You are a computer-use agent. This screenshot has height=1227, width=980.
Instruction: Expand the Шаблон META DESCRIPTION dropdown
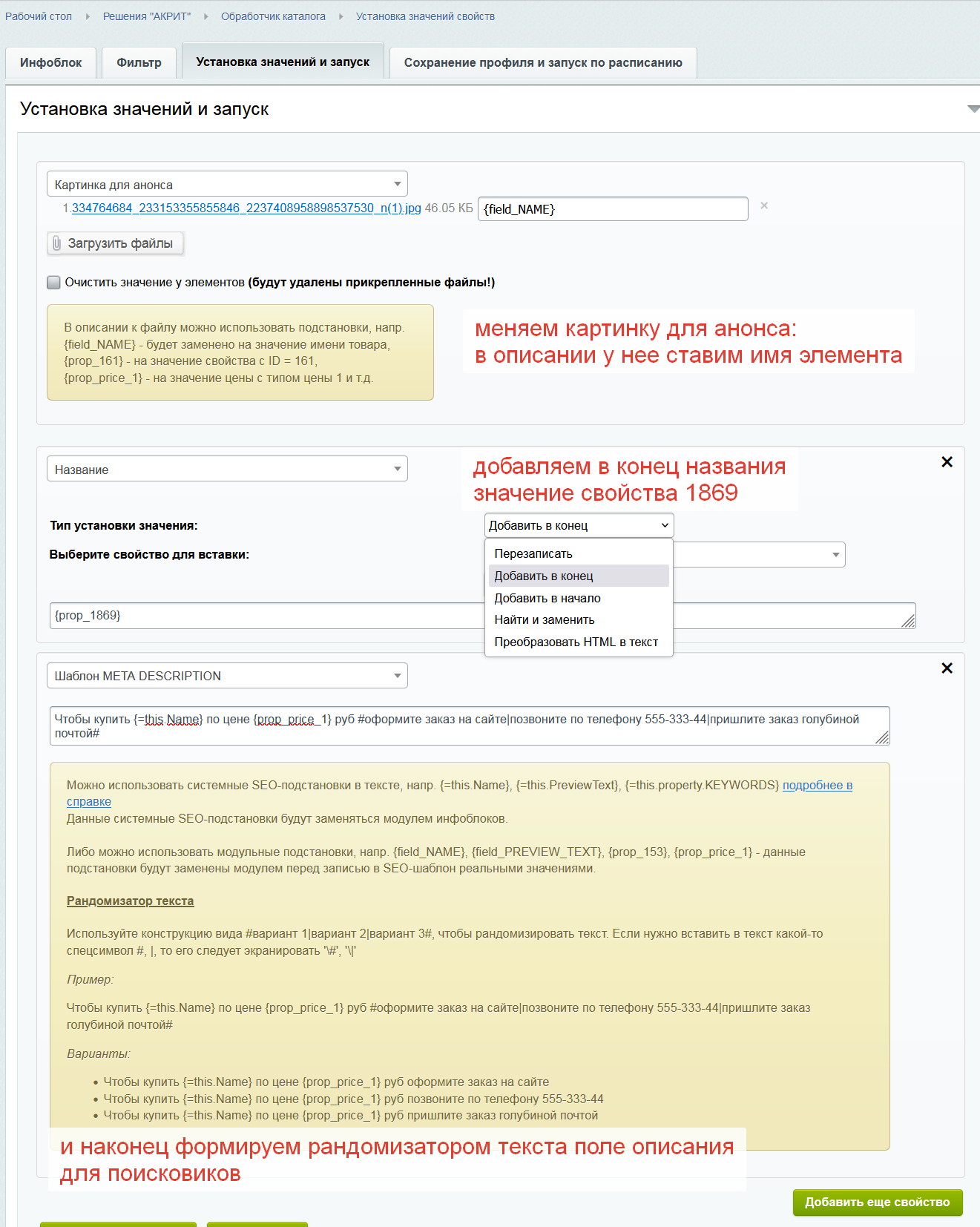click(x=227, y=676)
